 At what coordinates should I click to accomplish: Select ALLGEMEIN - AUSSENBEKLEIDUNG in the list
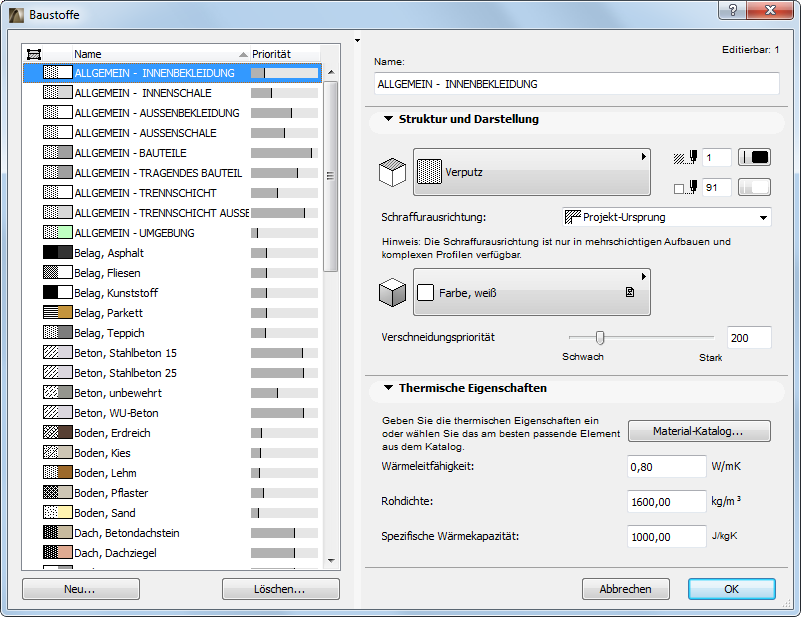[172, 113]
